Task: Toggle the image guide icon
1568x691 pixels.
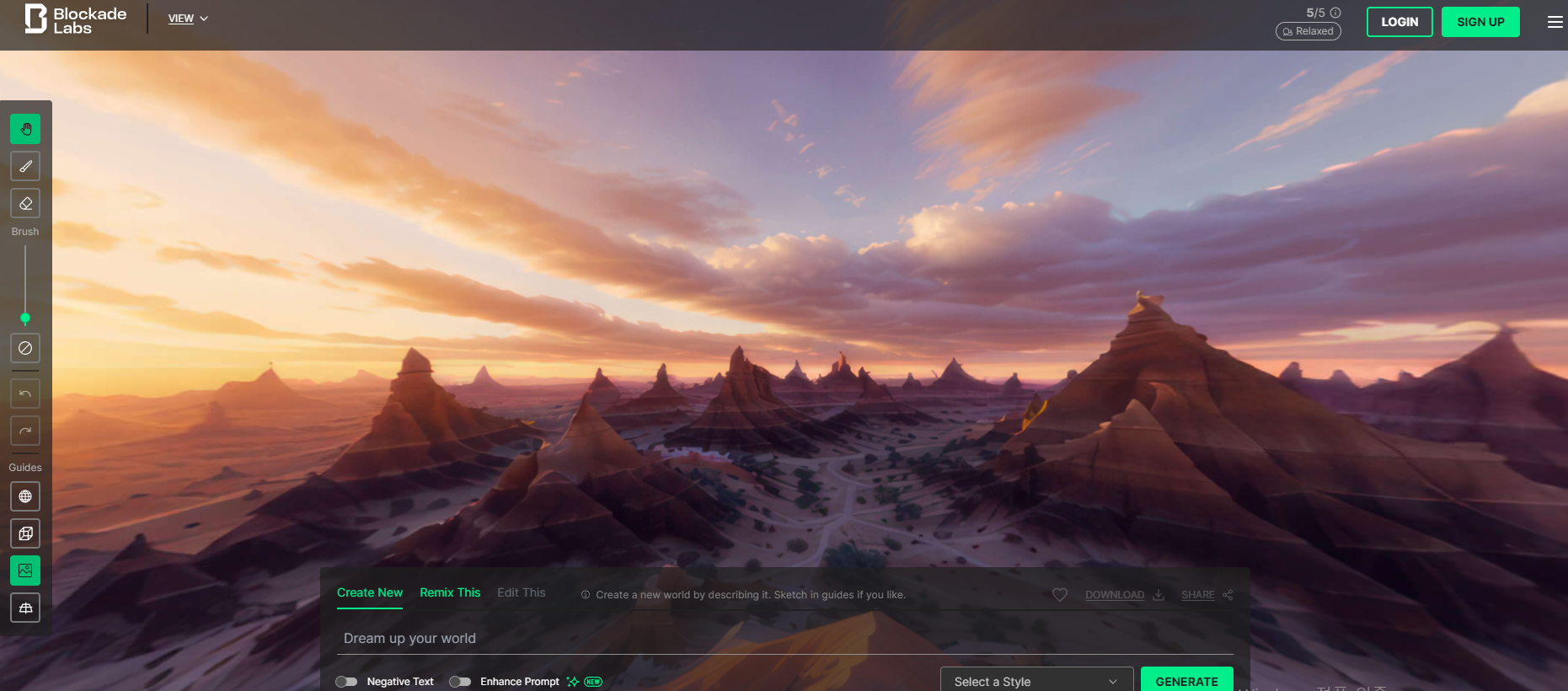Action: [x=25, y=570]
